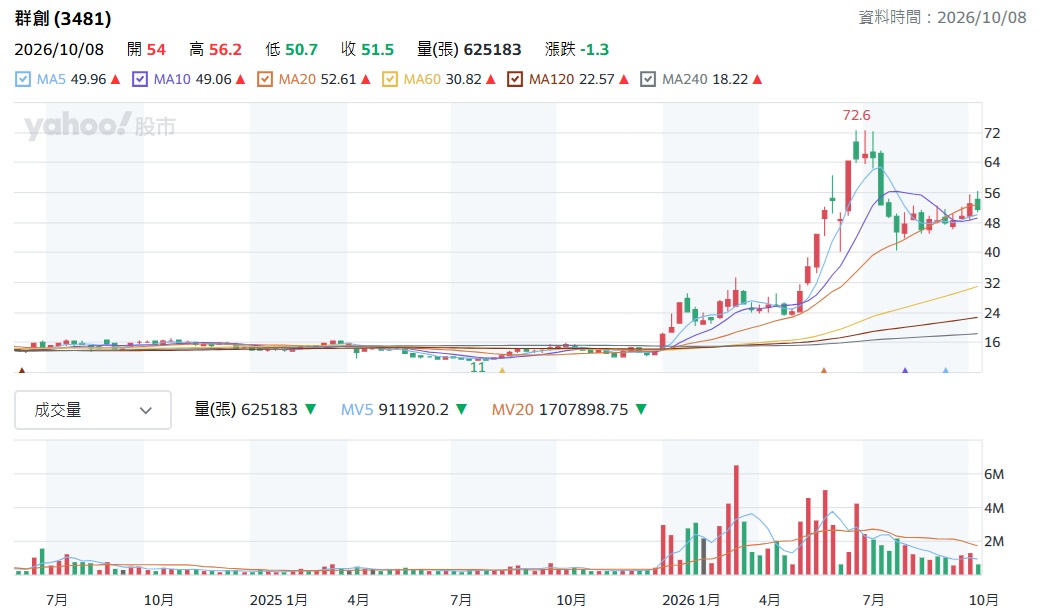Click the 2026 1月 date axis label
Screen dimensions: 1043x613
click(x=690, y=600)
